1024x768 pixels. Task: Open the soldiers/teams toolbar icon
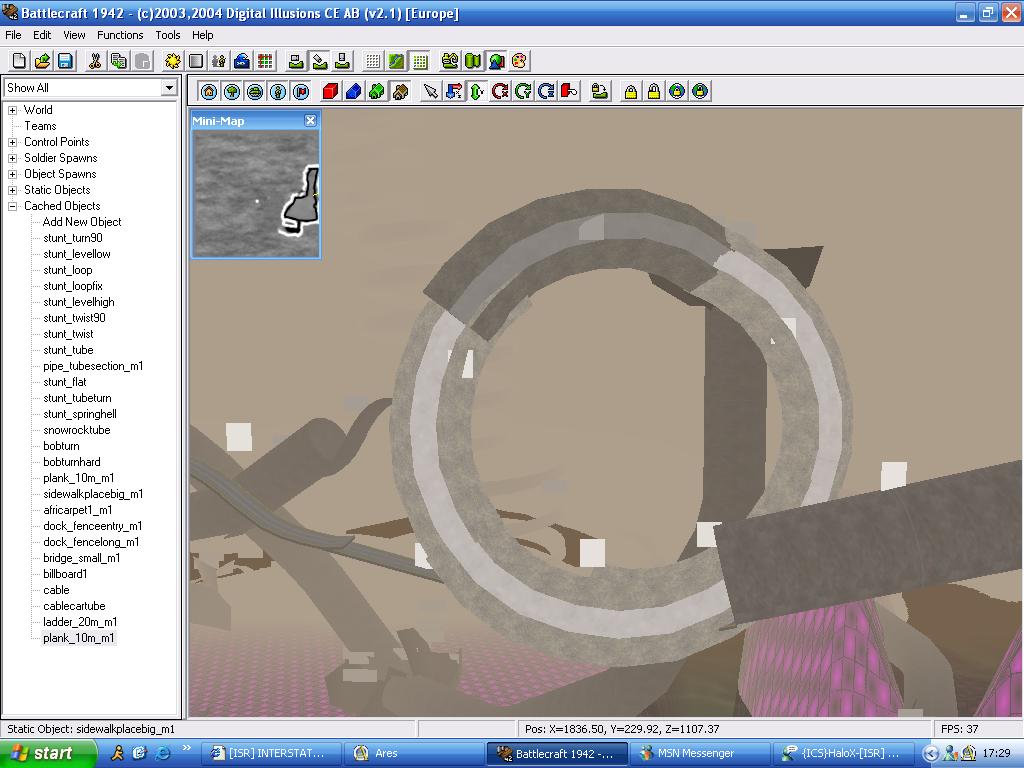219,61
